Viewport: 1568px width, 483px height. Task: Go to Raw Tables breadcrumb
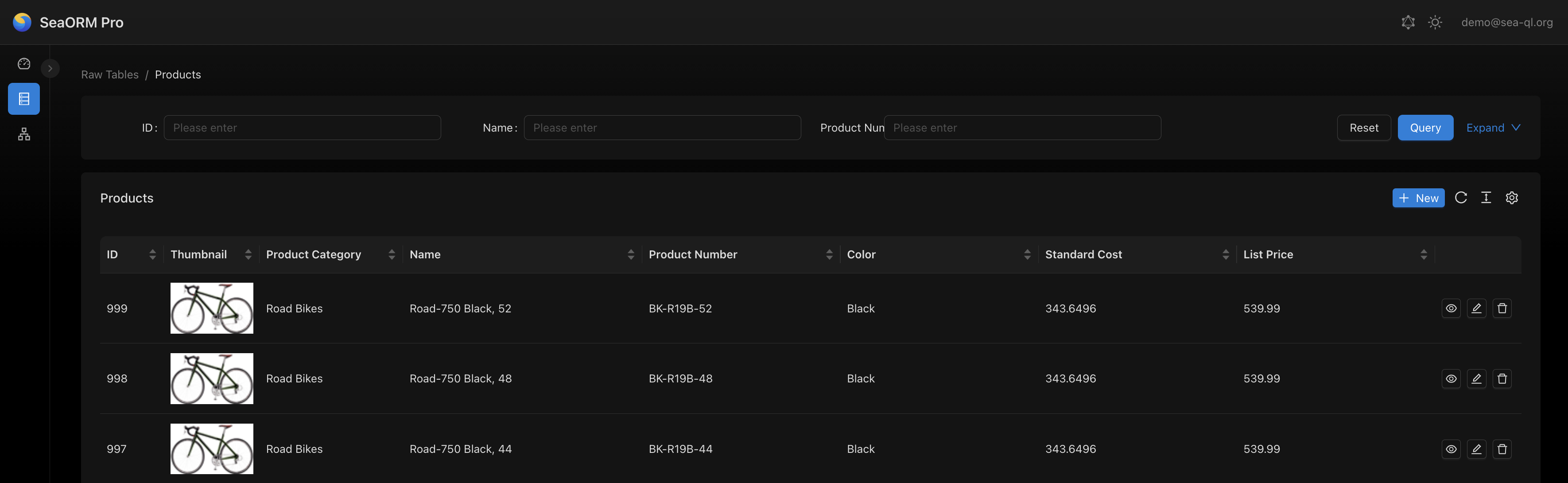point(109,74)
